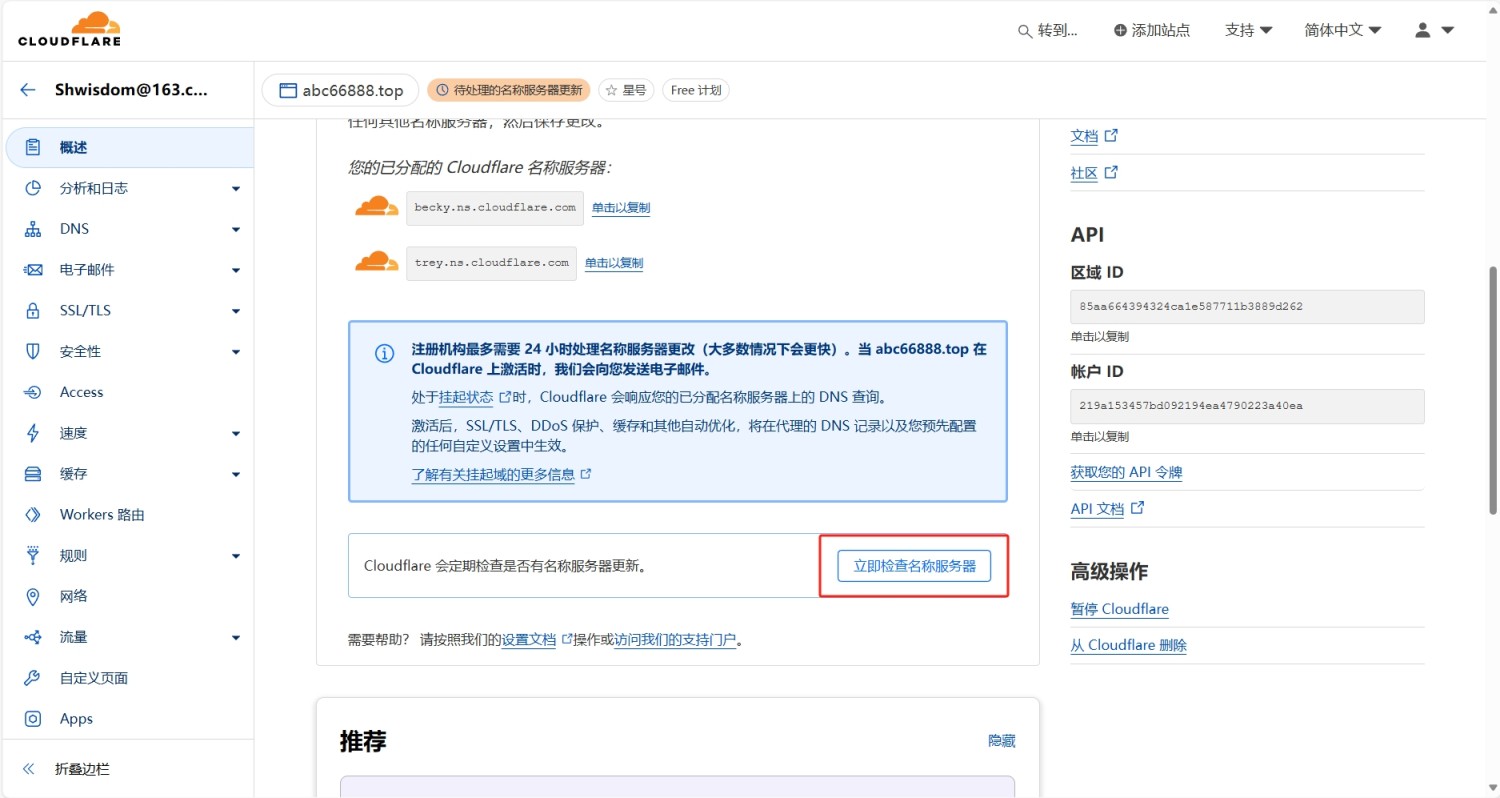Expand the DNS sidebar section arrow
Viewport: 1500px width, 798px height.
coord(236,230)
